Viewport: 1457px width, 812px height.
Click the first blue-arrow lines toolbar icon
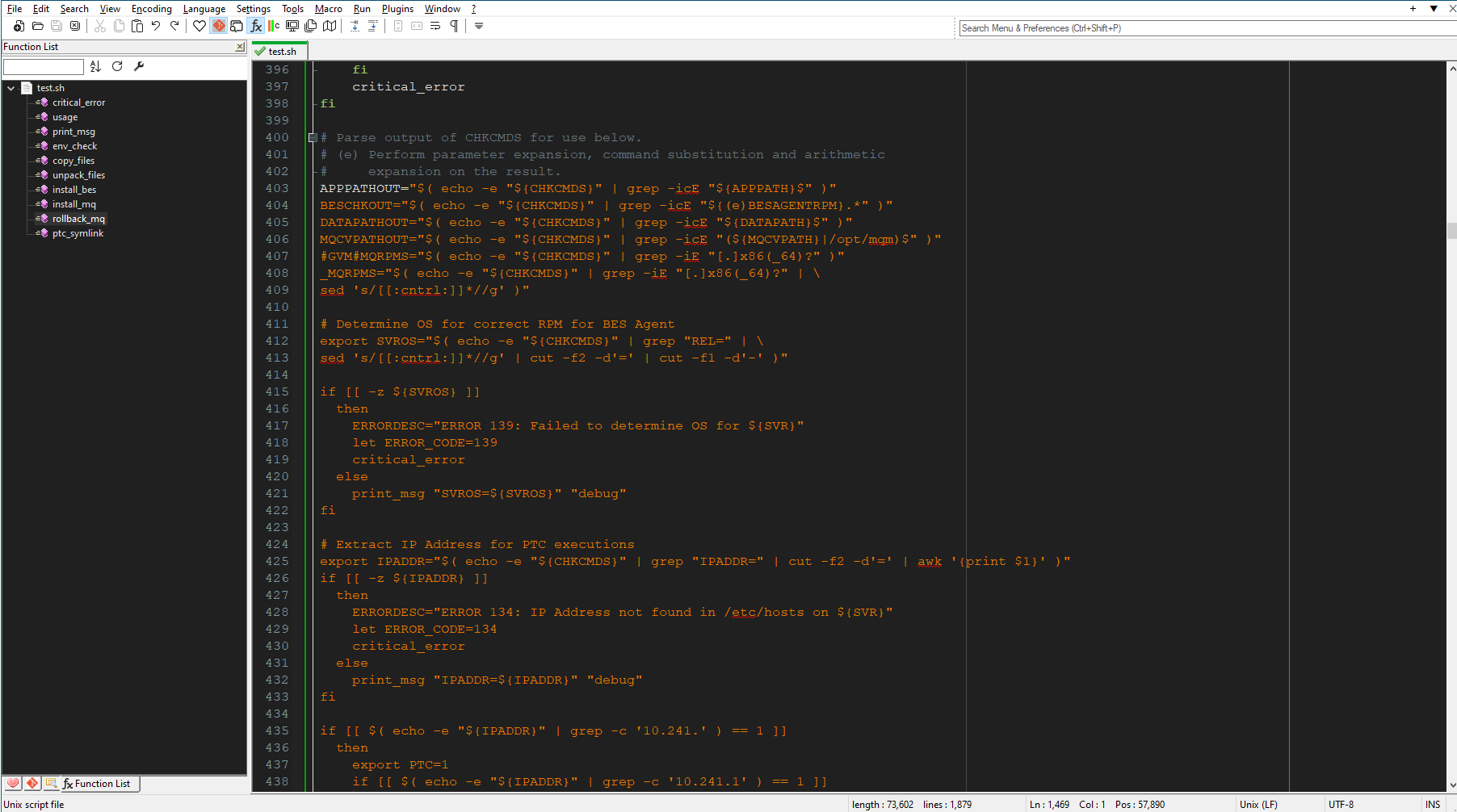[x=355, y=27]
